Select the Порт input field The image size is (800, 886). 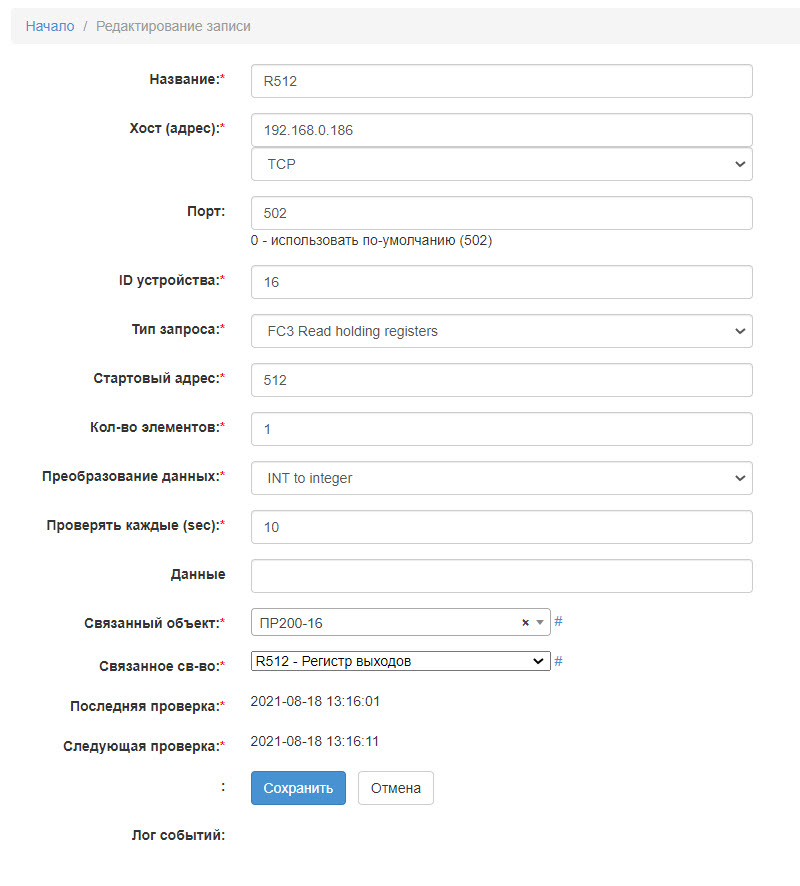(501, 213)
